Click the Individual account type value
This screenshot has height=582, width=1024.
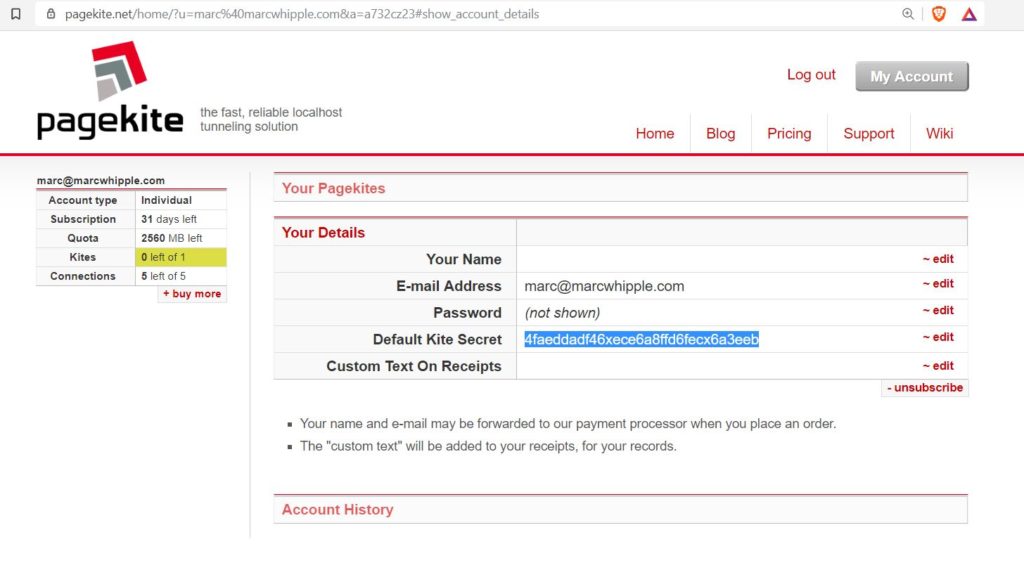167,200
